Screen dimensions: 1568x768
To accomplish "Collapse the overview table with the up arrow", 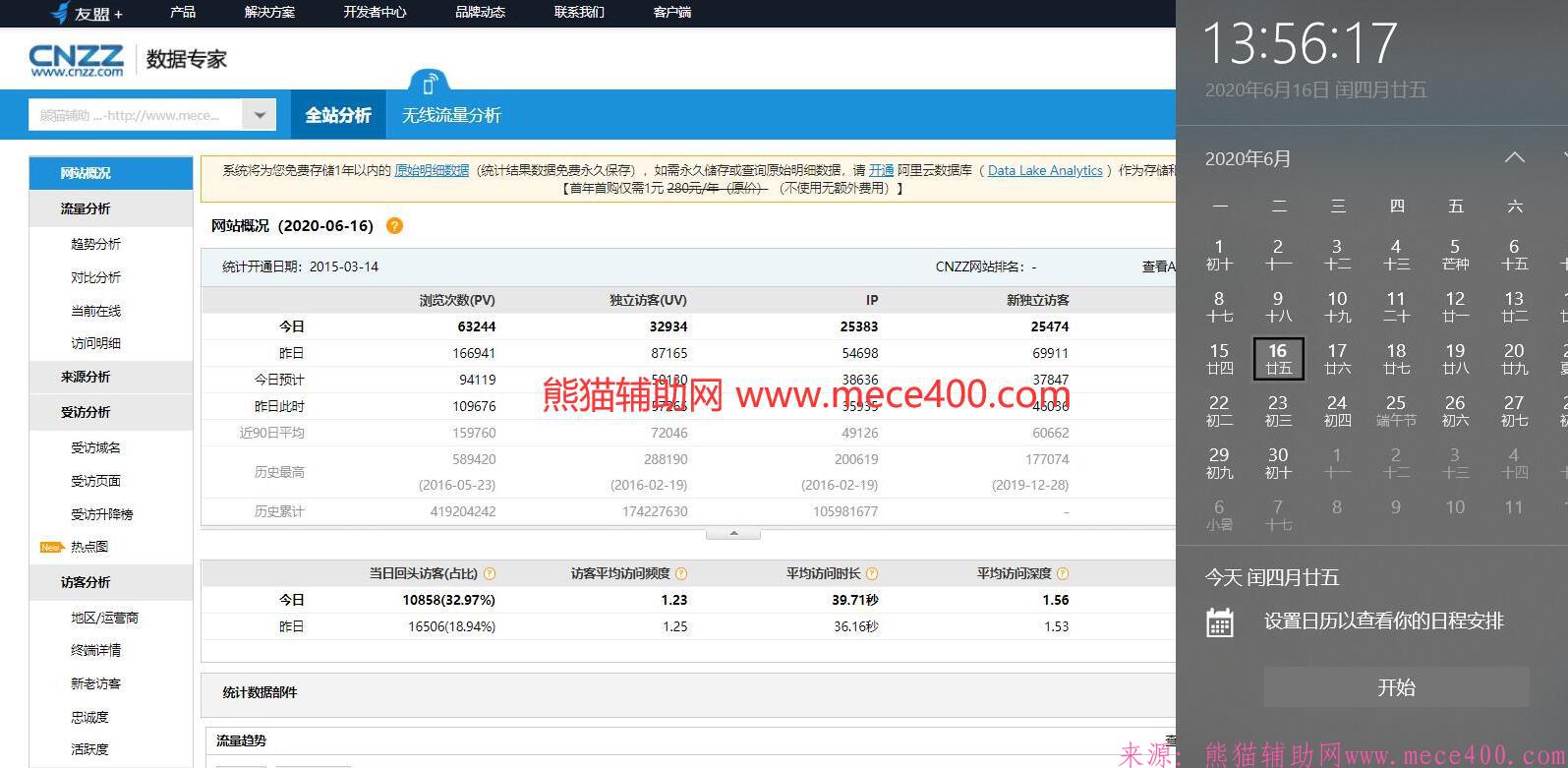I will (x=733, y=534).
